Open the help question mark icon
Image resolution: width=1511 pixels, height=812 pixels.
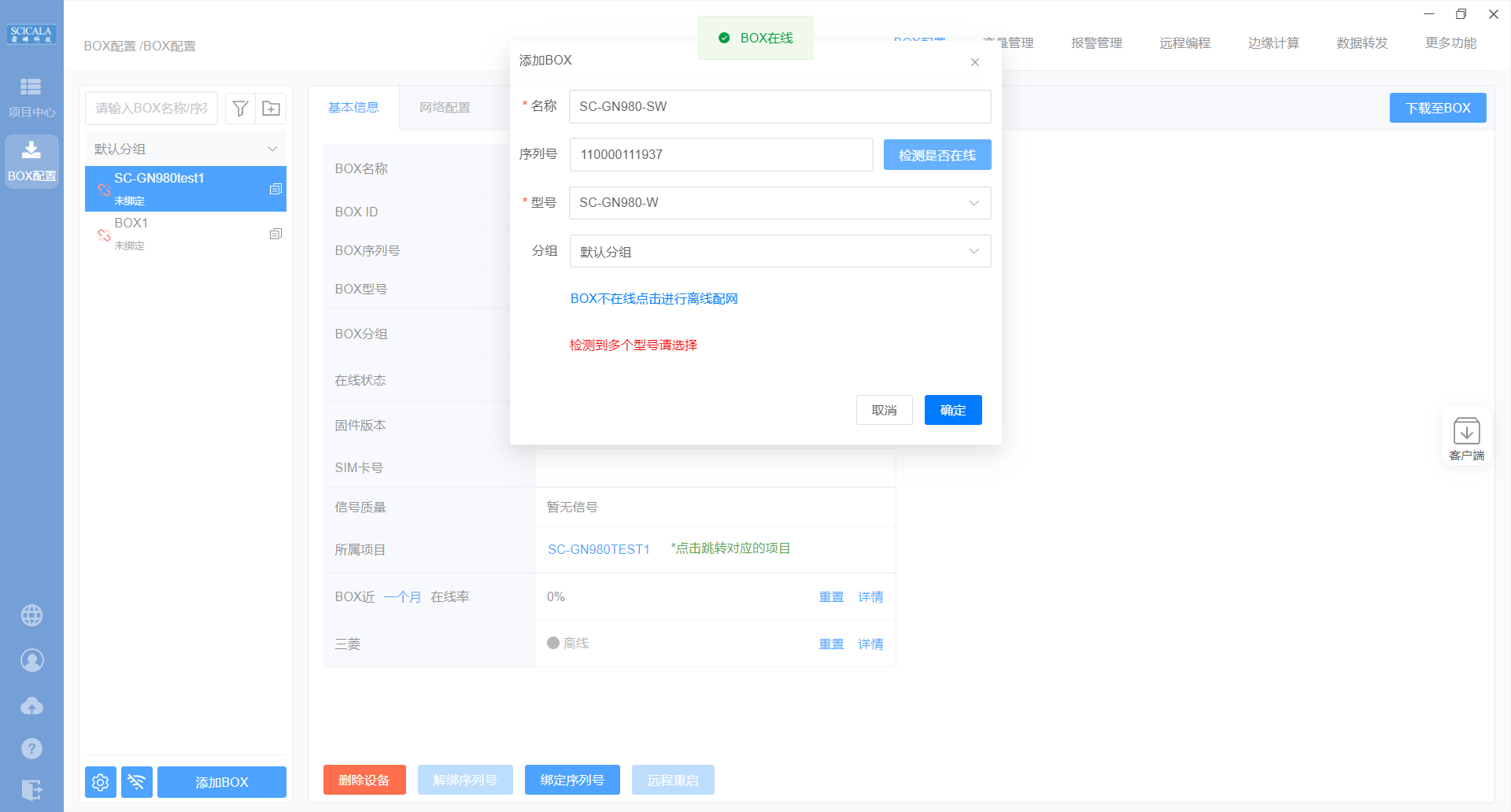31,748
